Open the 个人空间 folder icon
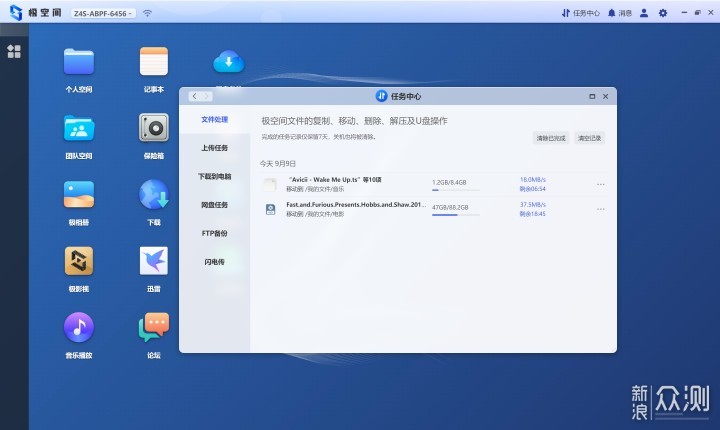 (x=79, y=62)
